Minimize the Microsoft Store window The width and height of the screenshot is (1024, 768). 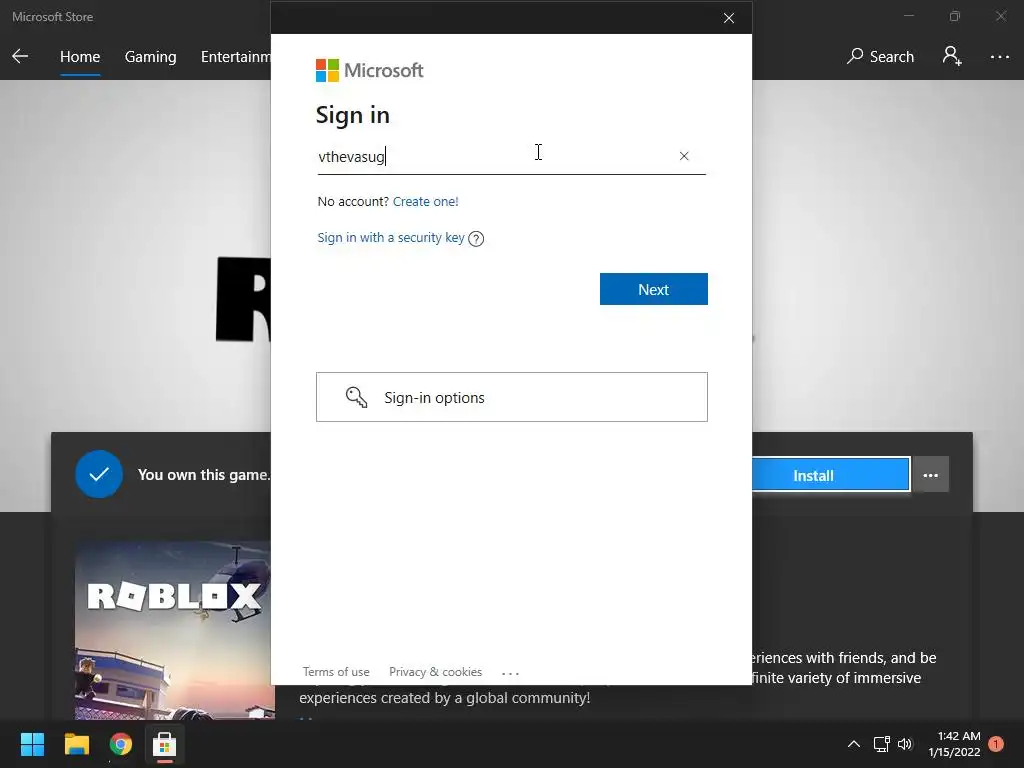tap(908, 16)
